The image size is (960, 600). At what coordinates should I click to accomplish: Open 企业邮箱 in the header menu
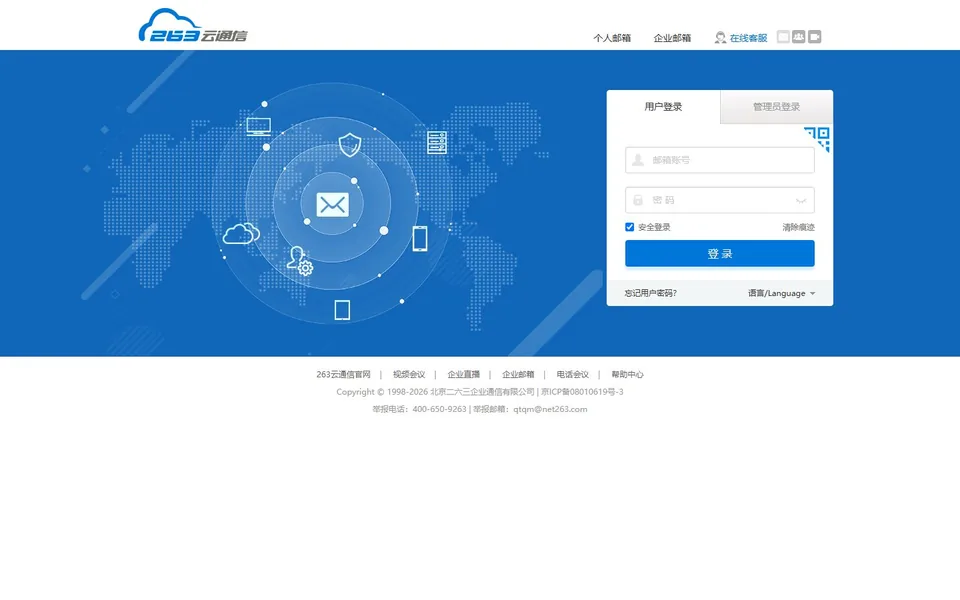672,38
